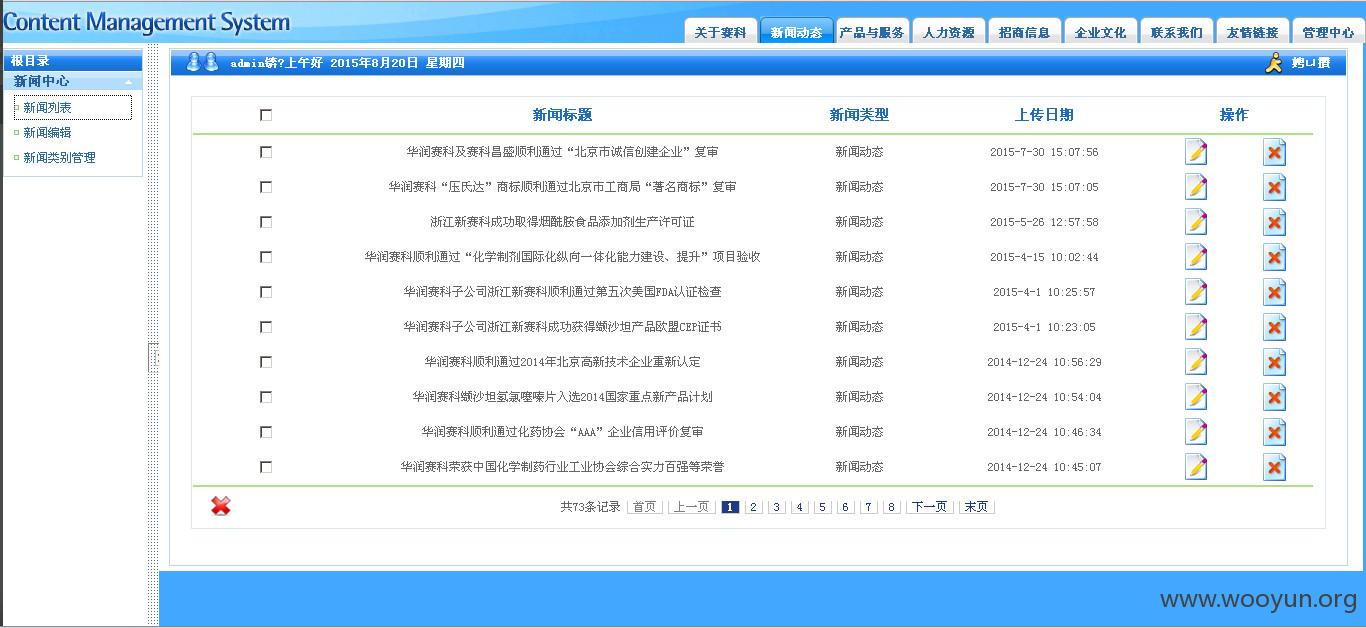Delete the news row dated 2015-4-1 10:23:05
This screenshot has height=628, width=1366.
tap(1274, 327)
